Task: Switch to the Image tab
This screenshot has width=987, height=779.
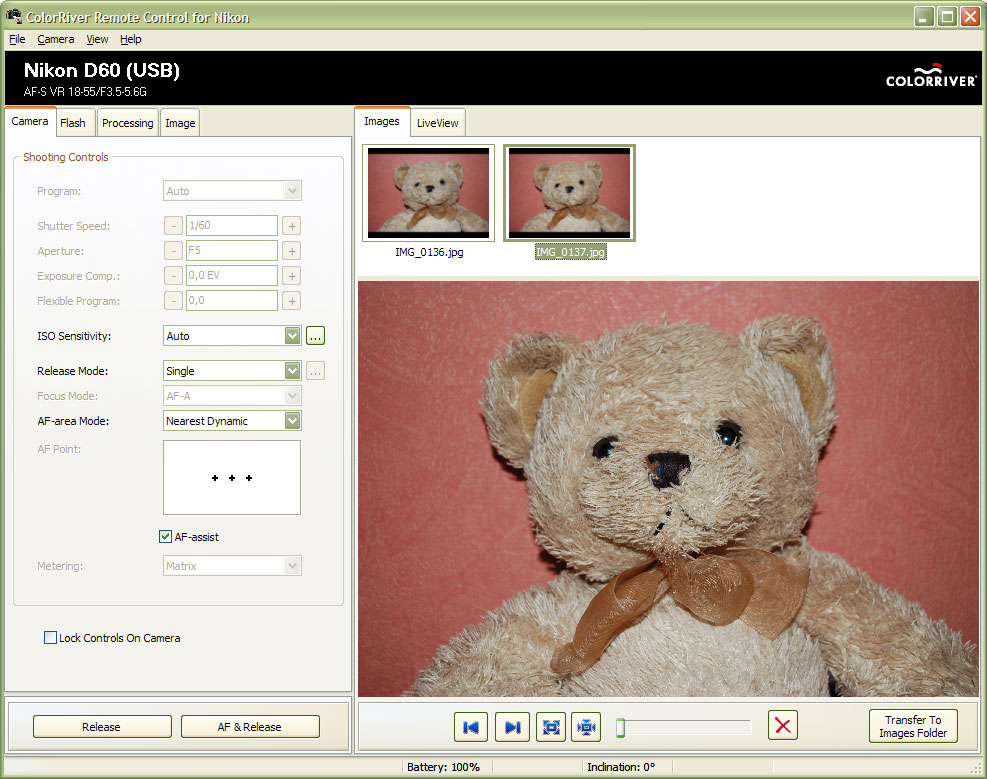Action: tap(180, 123)
